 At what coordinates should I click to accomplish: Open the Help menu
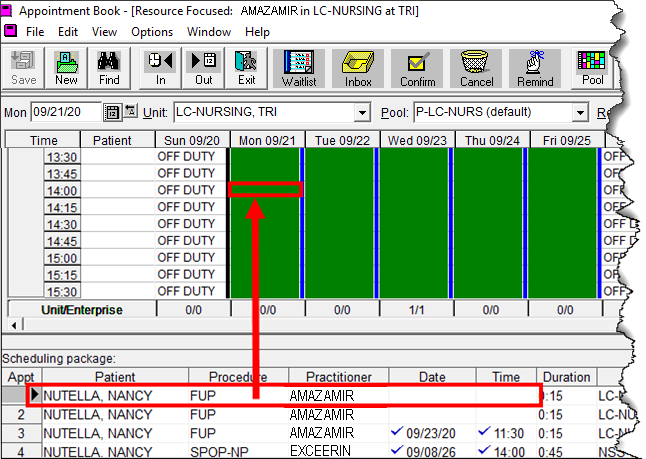(257, 32)
